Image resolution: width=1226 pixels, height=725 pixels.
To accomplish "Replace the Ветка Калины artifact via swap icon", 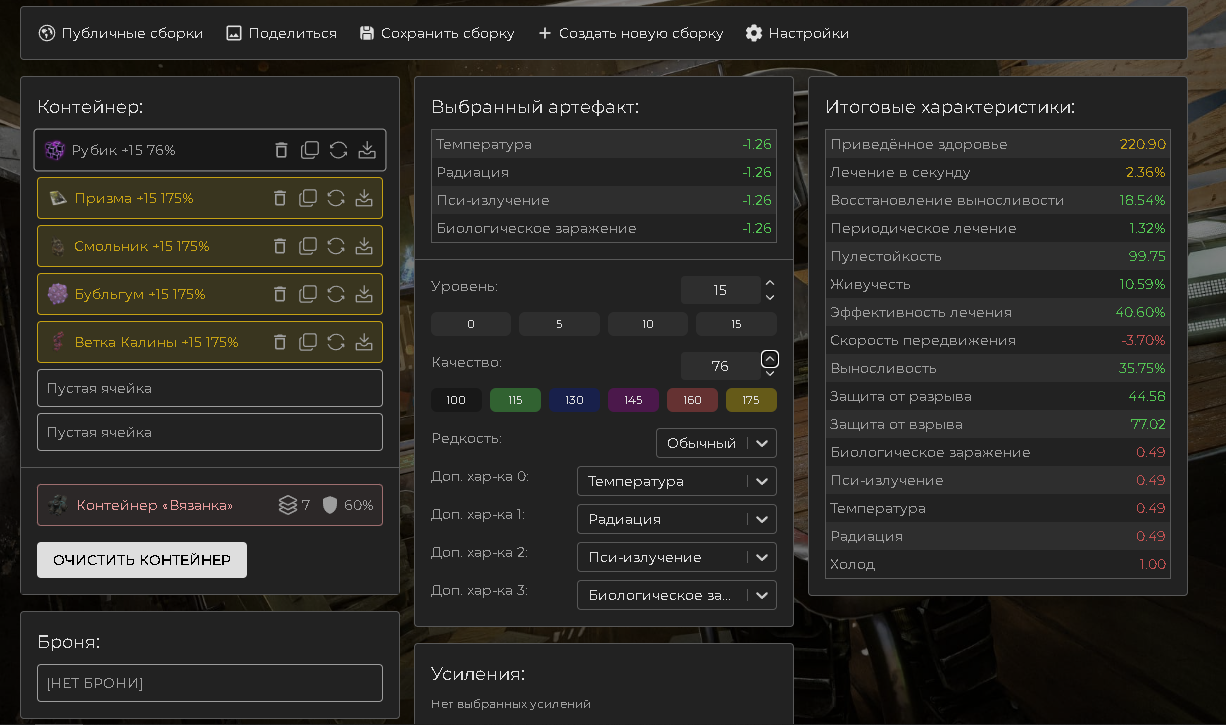I will coord(336,342).
